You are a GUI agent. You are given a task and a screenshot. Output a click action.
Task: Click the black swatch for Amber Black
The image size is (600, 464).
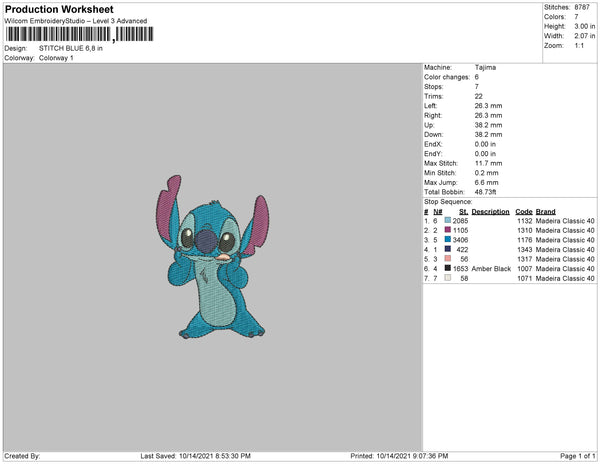click(x=448, y=268)
